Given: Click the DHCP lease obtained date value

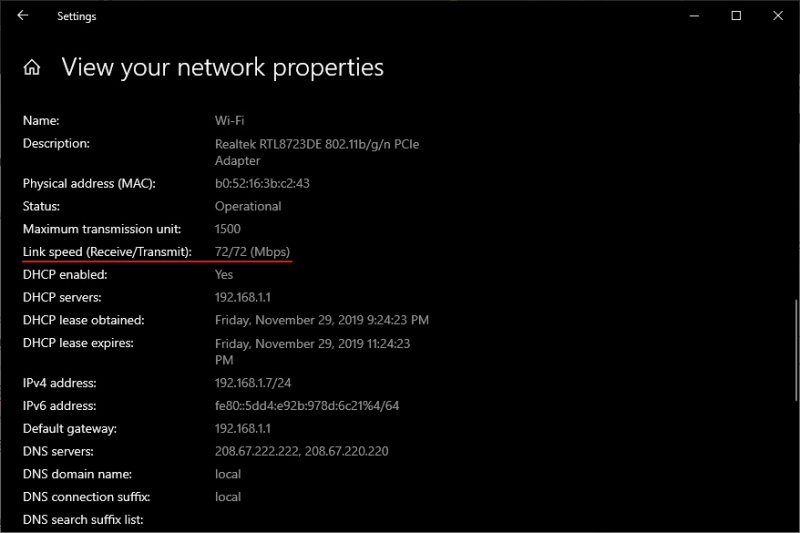Looking at the screenshot, I should [321, 320].
